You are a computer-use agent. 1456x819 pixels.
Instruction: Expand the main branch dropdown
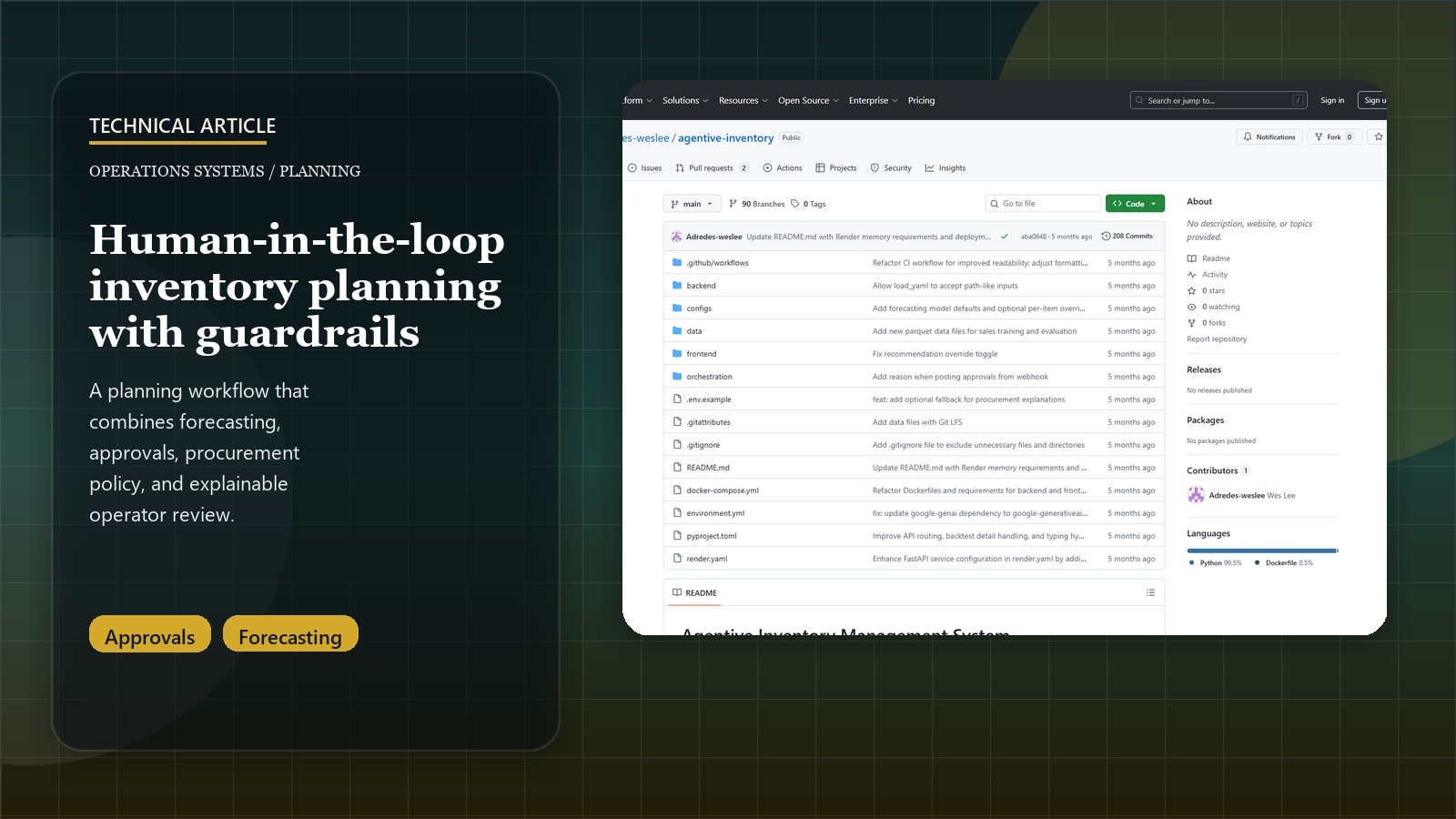(x=692, y=203)
